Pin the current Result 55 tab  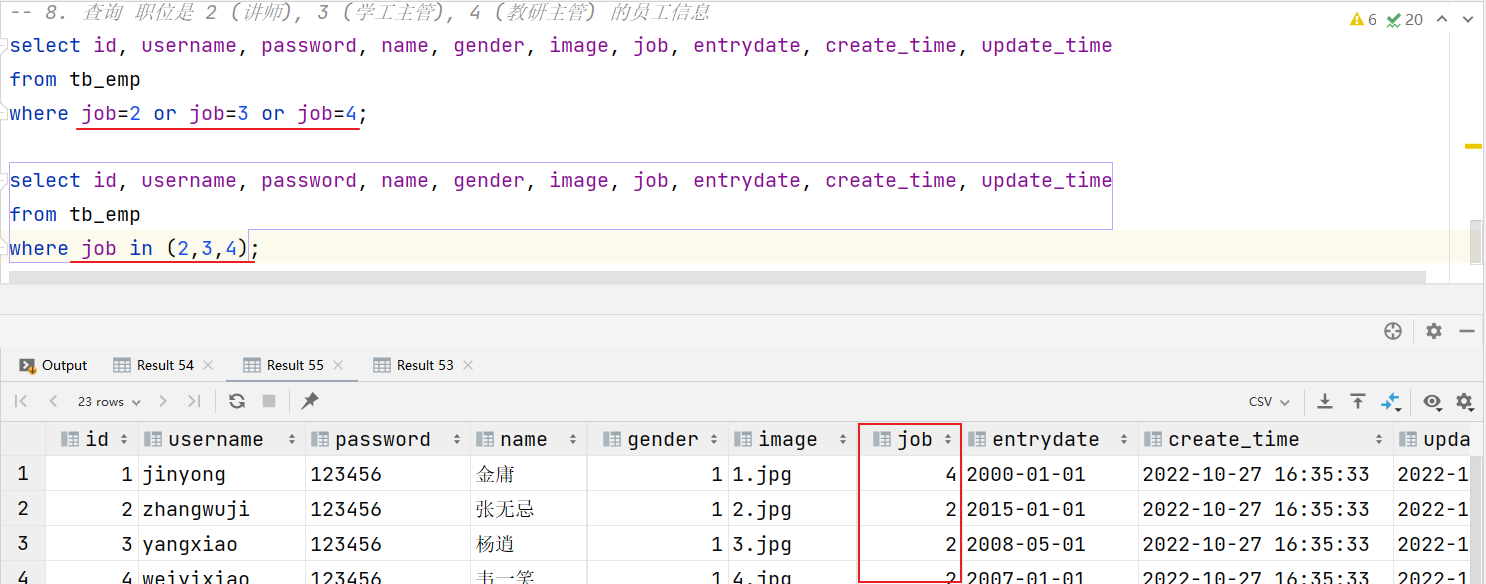pyautogui.click(x=310, y=401)
